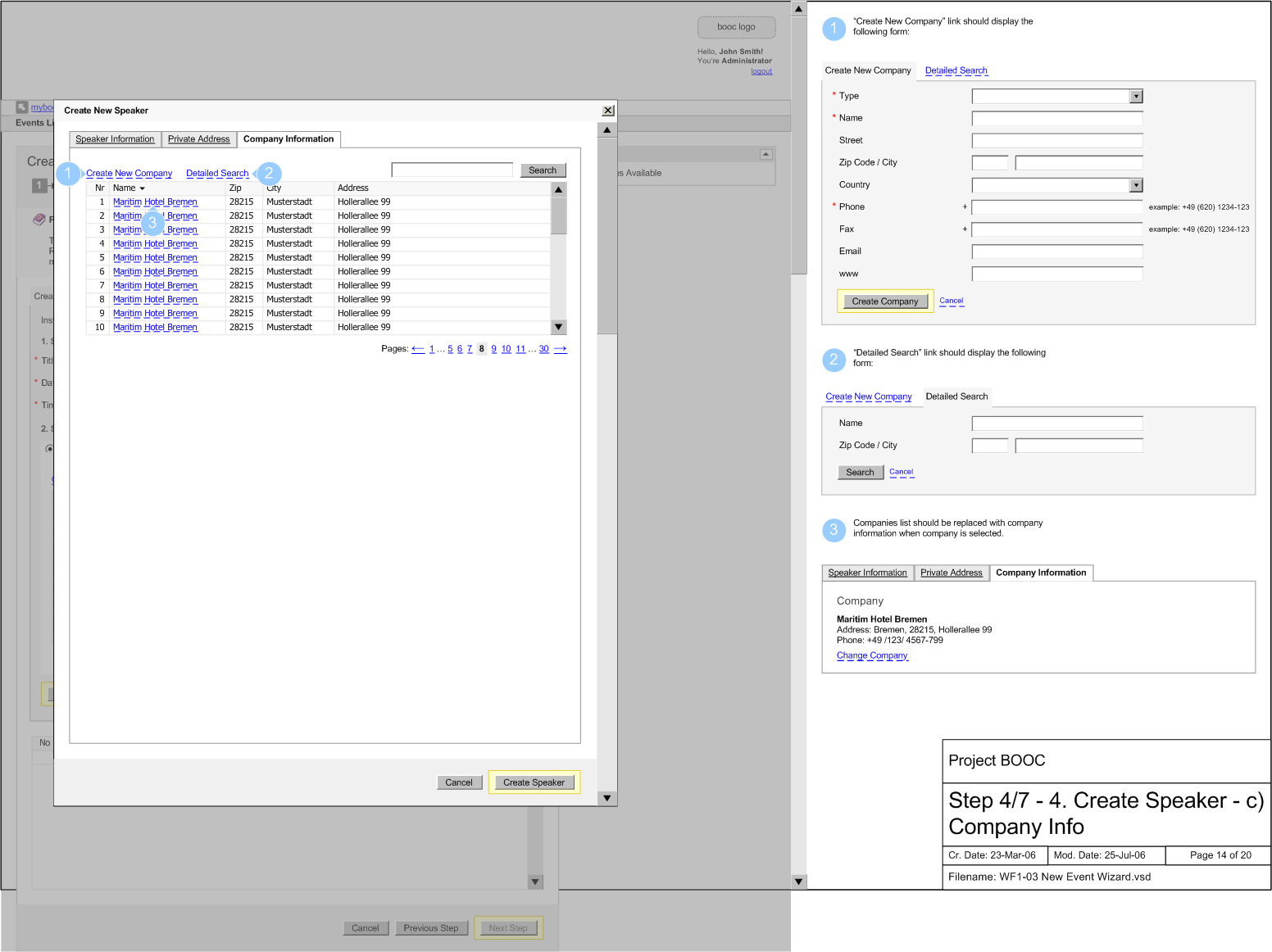This screenshot has width=1272, height=952.
Task: Click the booc logo
Action: (736, 27)
